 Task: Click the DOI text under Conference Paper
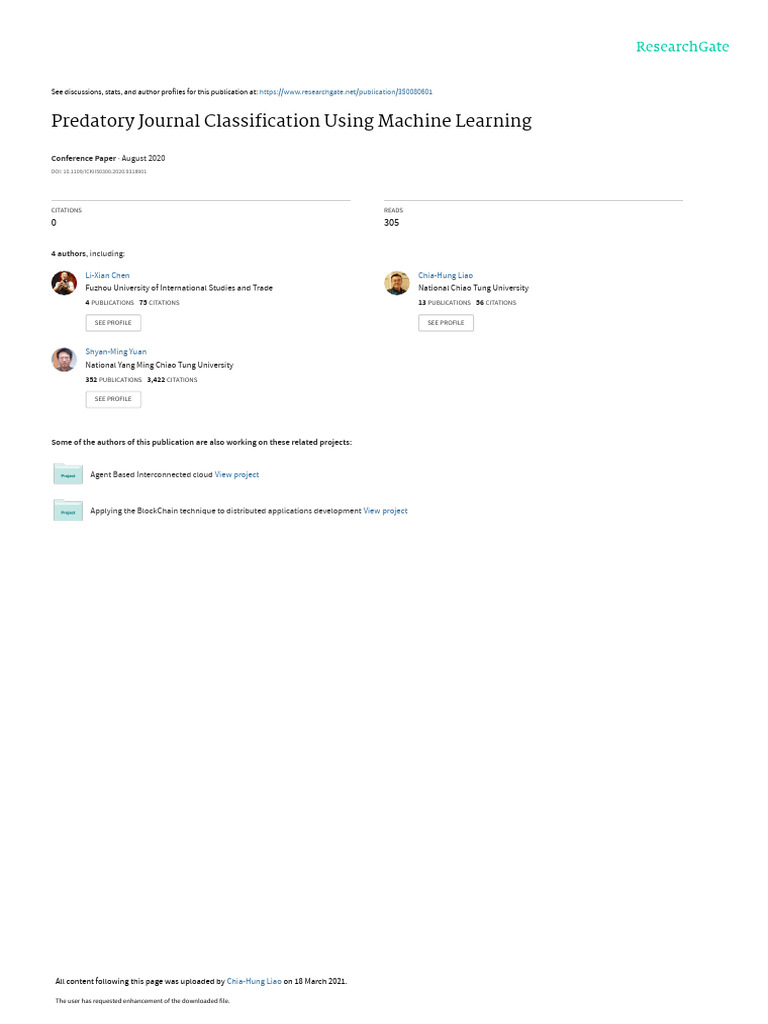[99, 172]
